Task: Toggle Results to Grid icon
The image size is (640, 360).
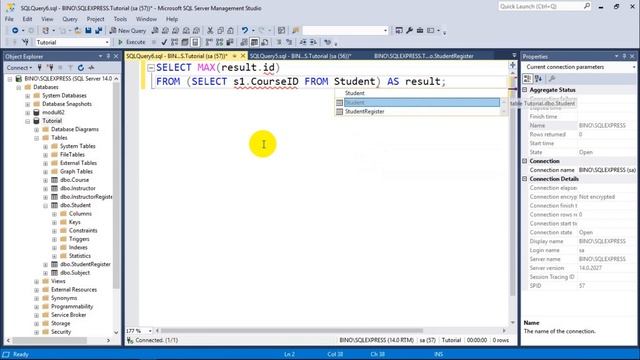Action: 254,42
